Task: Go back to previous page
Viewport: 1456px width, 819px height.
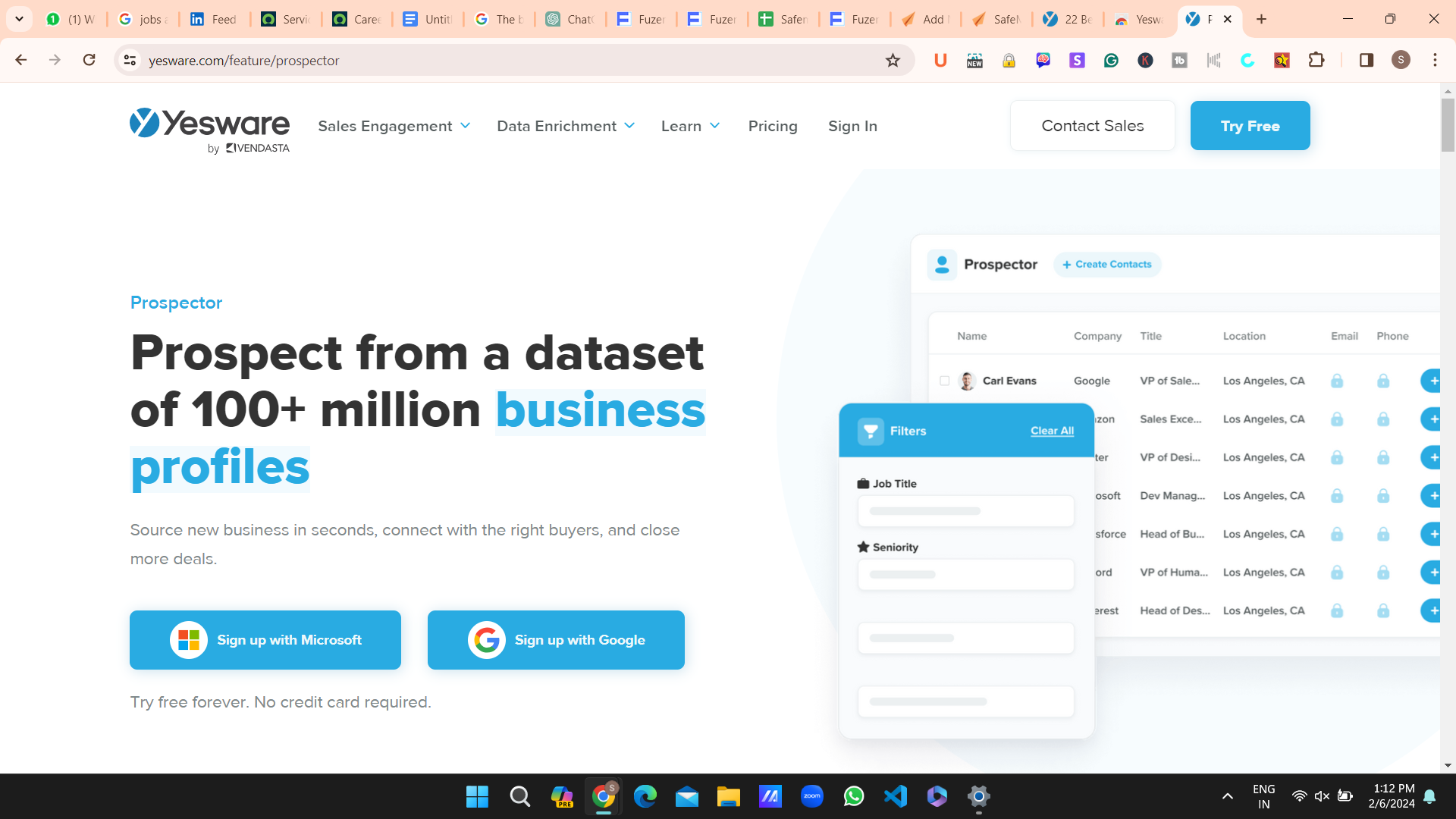Action: (21, 60)
